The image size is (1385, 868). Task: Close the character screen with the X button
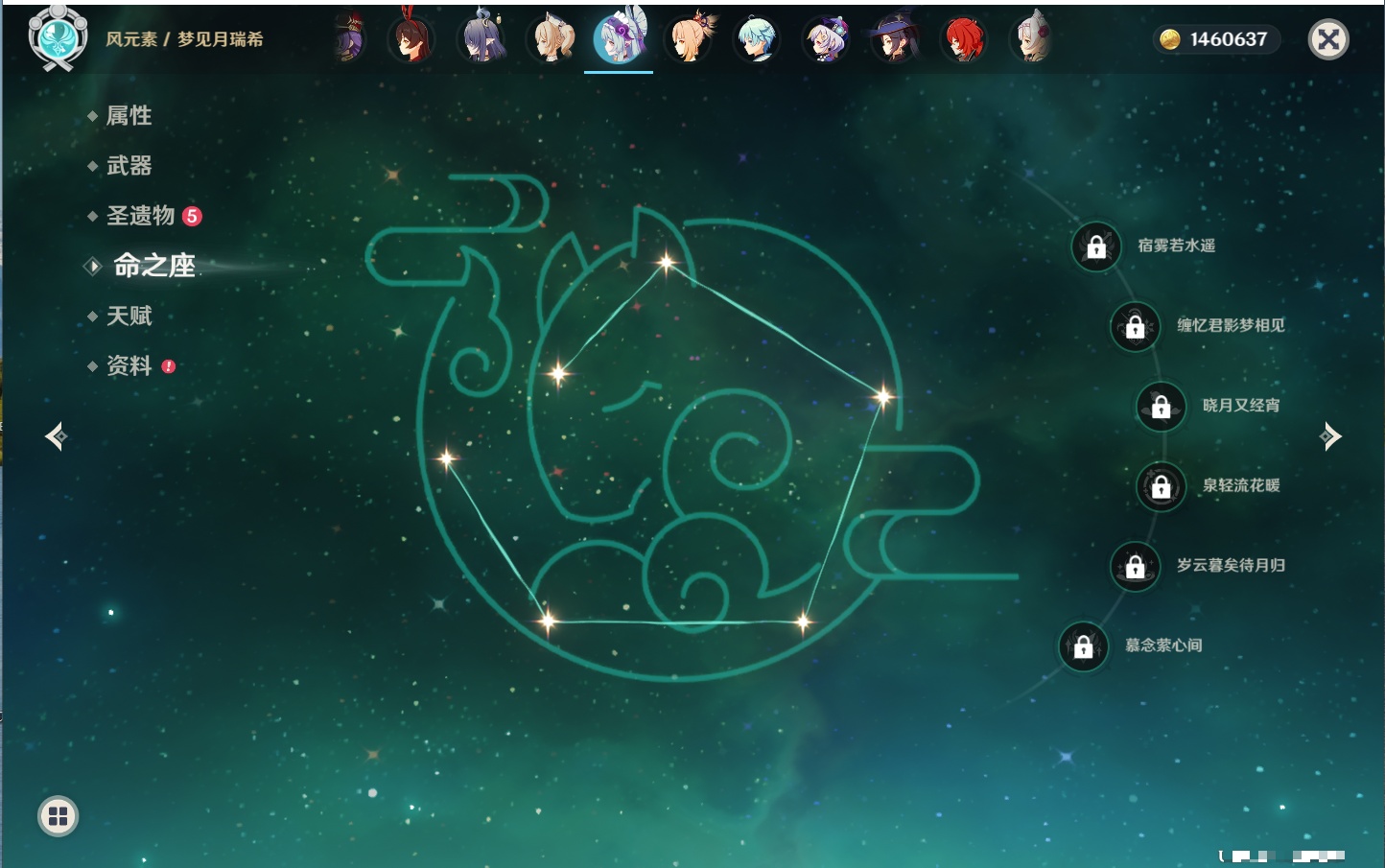coord(1329,39)
